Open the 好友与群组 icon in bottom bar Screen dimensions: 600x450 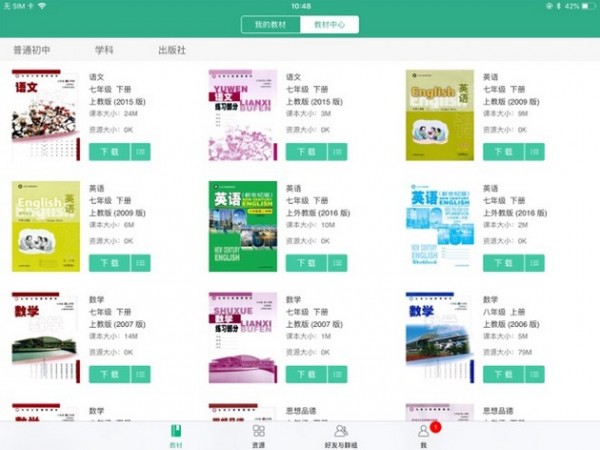click(x=341, y=432)
